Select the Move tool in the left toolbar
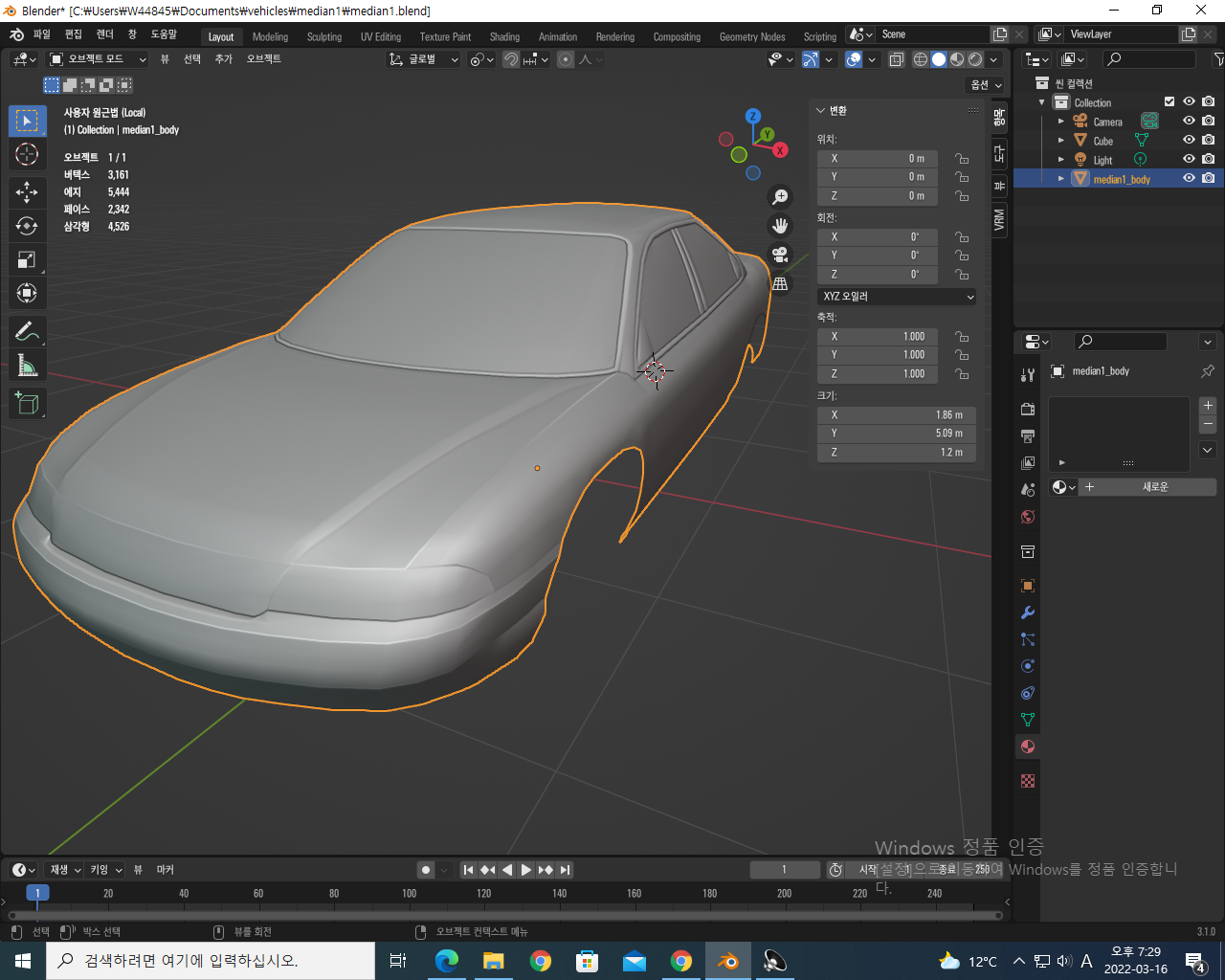Image resolution: width=1225 pixels, height=980 pixels. click(x=27, y=192)
